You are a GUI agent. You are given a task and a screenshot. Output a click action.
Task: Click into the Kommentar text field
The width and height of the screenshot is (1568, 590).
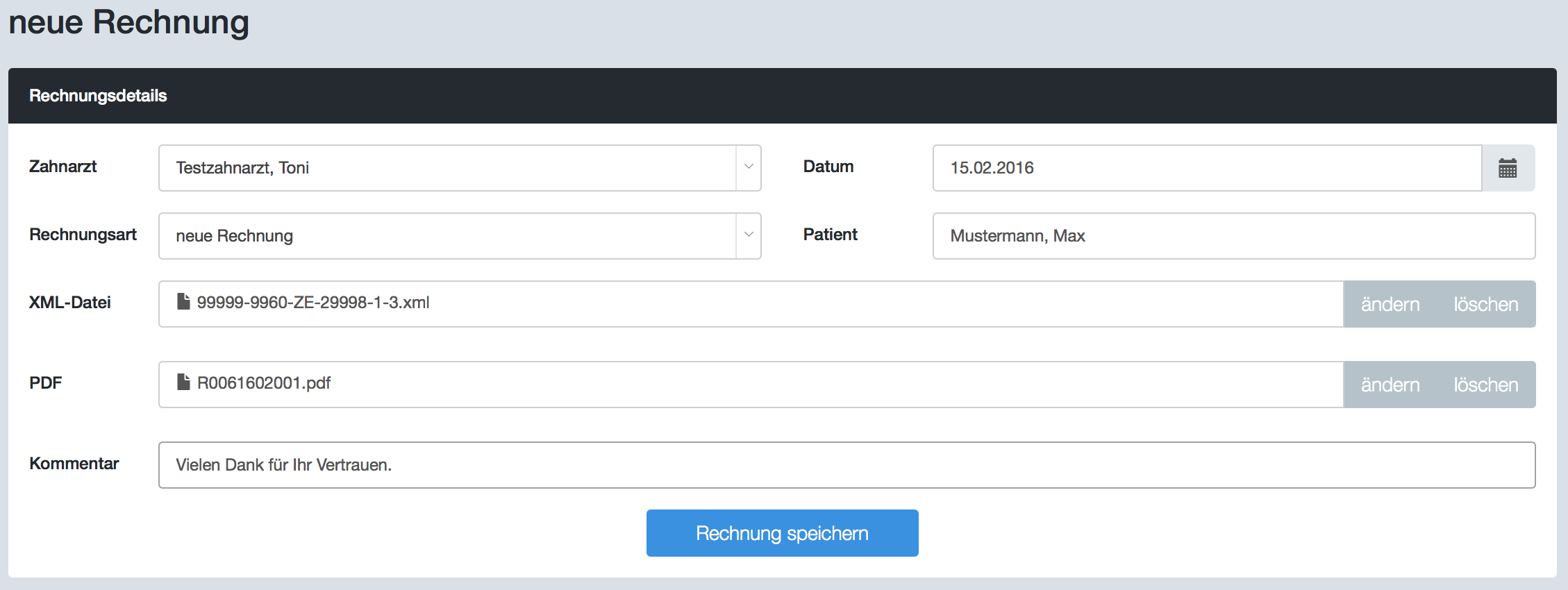pos(846,465)
